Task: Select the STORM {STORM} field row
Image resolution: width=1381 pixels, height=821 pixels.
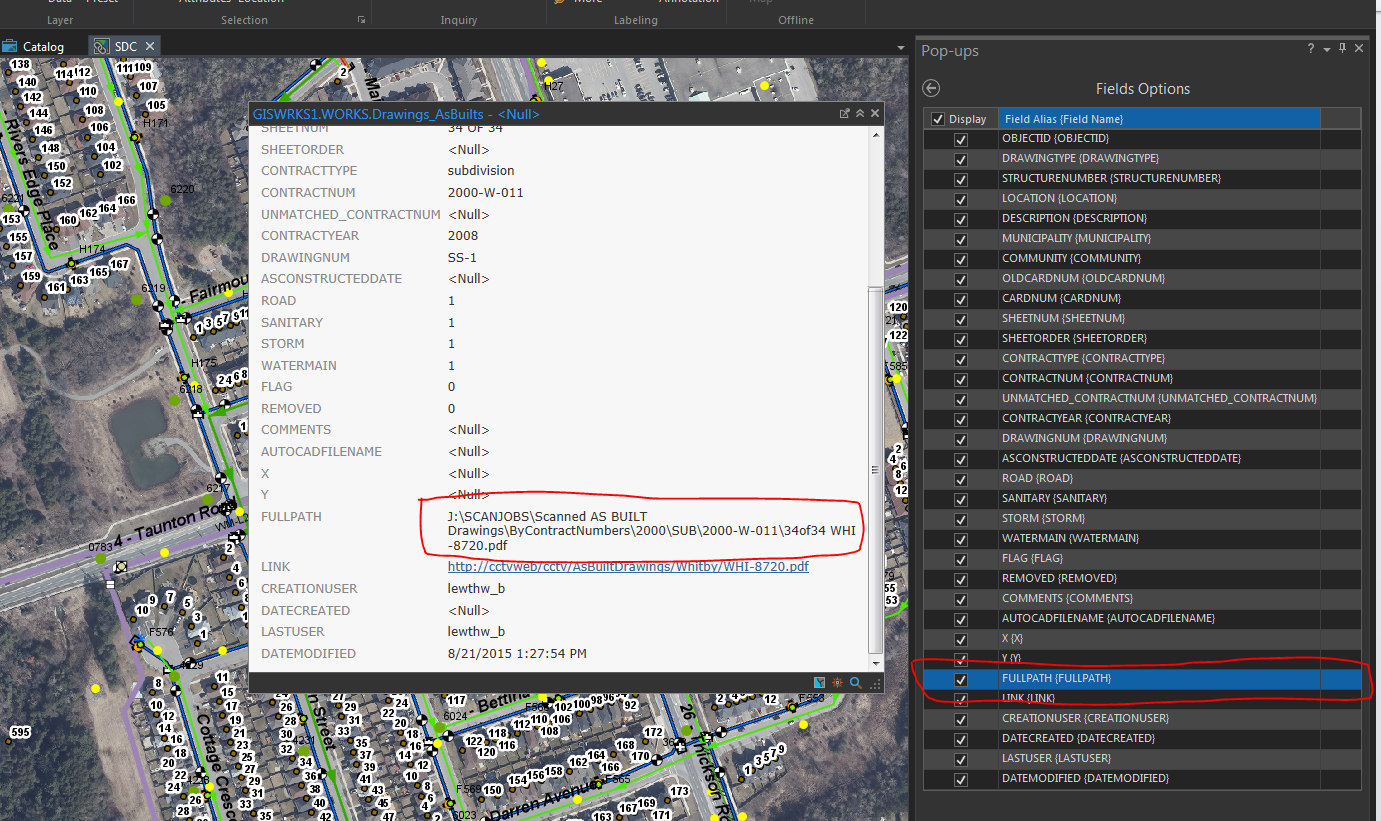Action: click(x=1141, y=518)
